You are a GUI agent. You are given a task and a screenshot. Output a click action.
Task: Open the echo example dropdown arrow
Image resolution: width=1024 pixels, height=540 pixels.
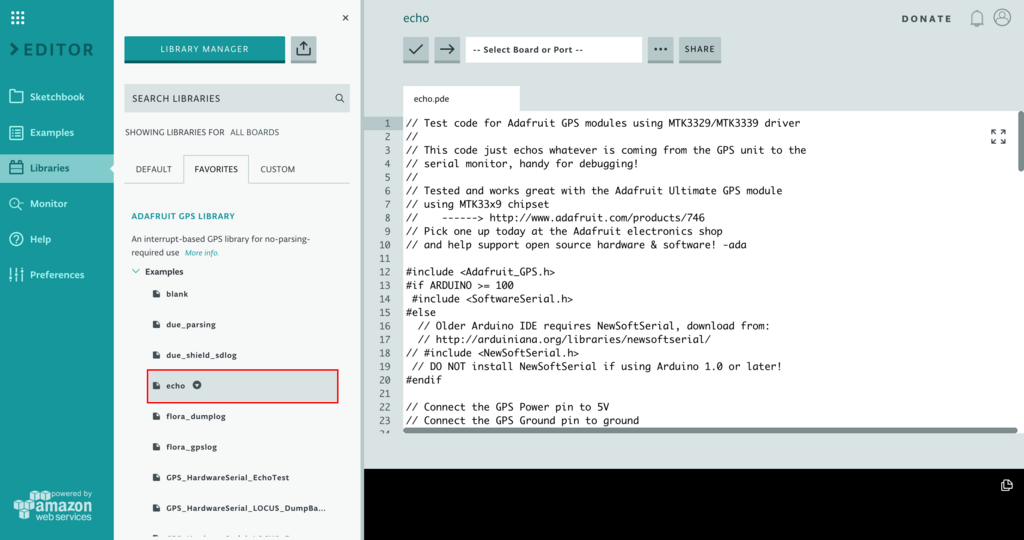[197, 385]
